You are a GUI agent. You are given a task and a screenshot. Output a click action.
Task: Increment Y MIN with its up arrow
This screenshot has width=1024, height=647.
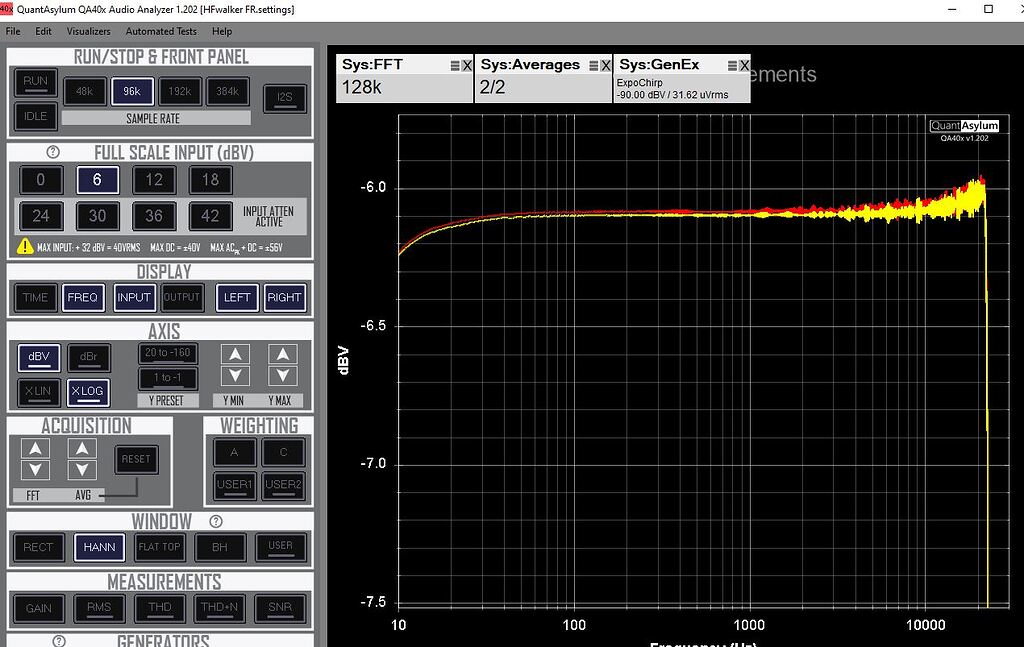234,353
